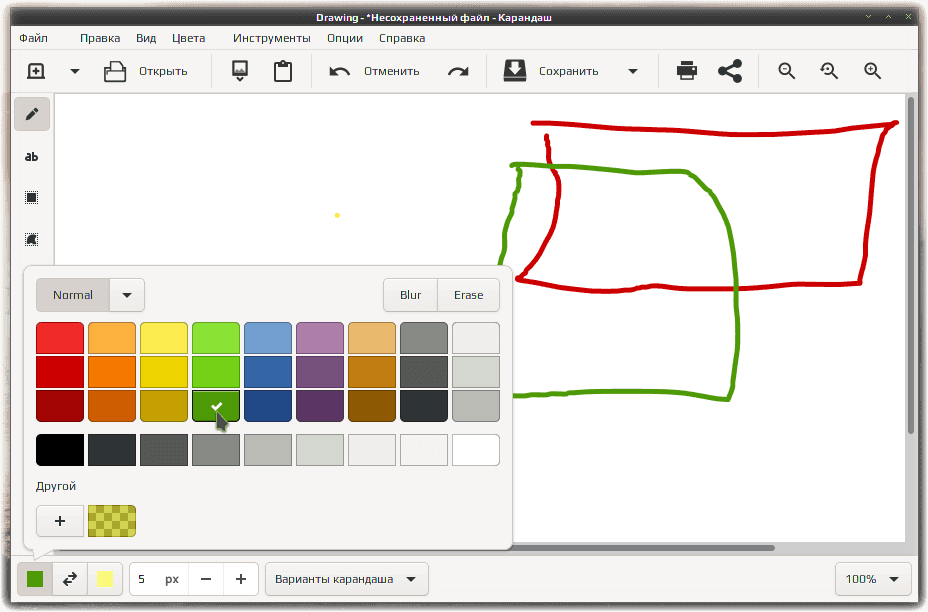
Task: Open the secondary yellow color button
Action: (105, 579)
